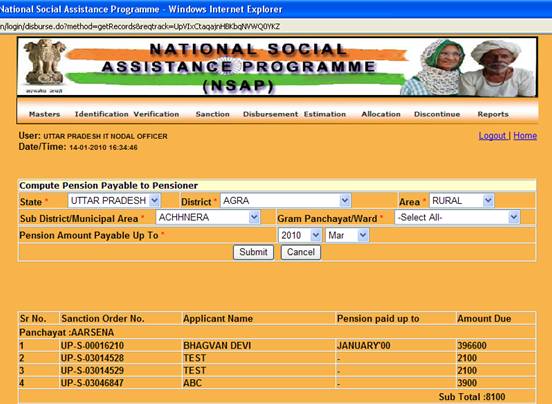Click amount 2100 in row UP-S-03014528
Viewport: 552px width, 404px height.
pos(467,358)
